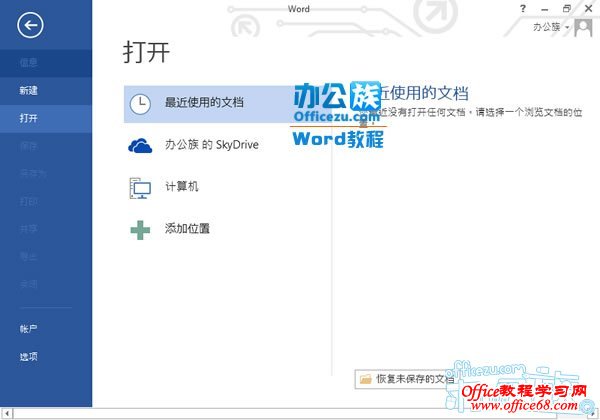Click the green plus to add a place
This screenshot has height=420, width=600.
pyautogui.click(x=140, y=230)
